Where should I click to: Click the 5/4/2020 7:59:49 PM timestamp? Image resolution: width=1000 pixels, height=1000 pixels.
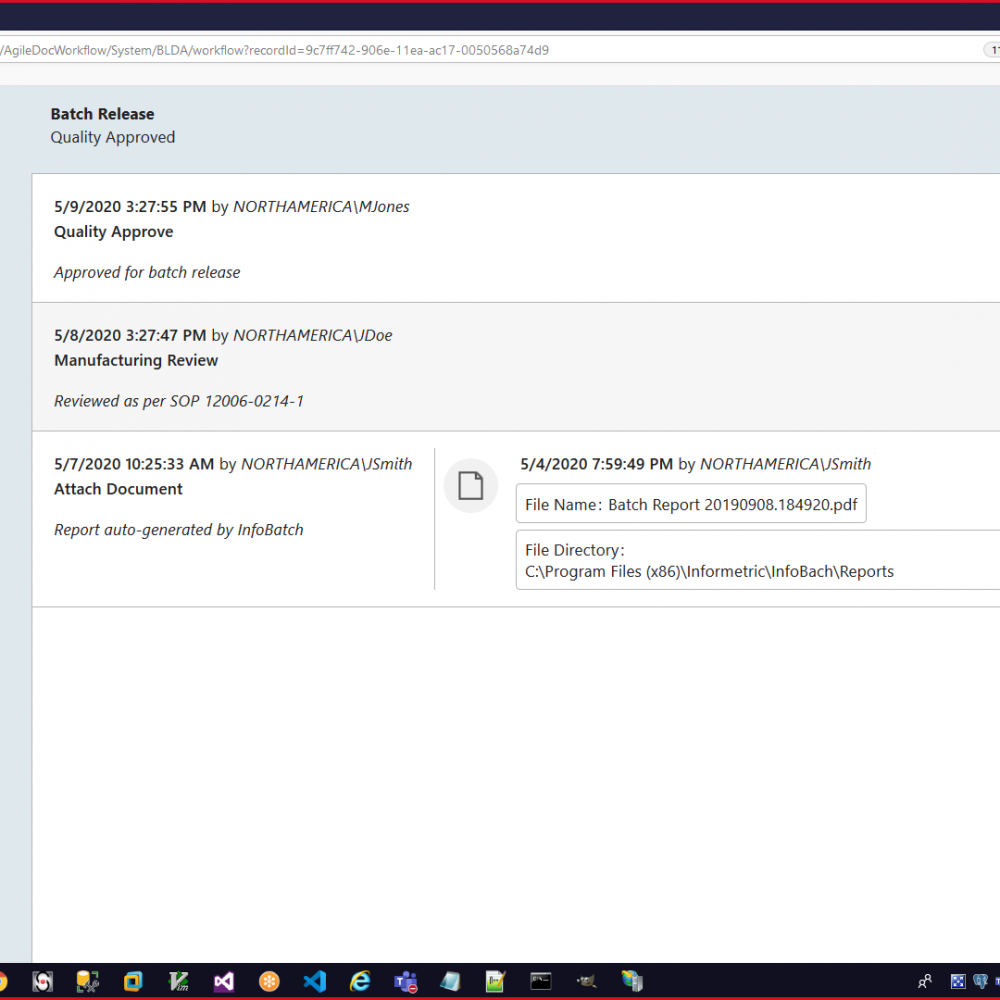click(596, 464)
